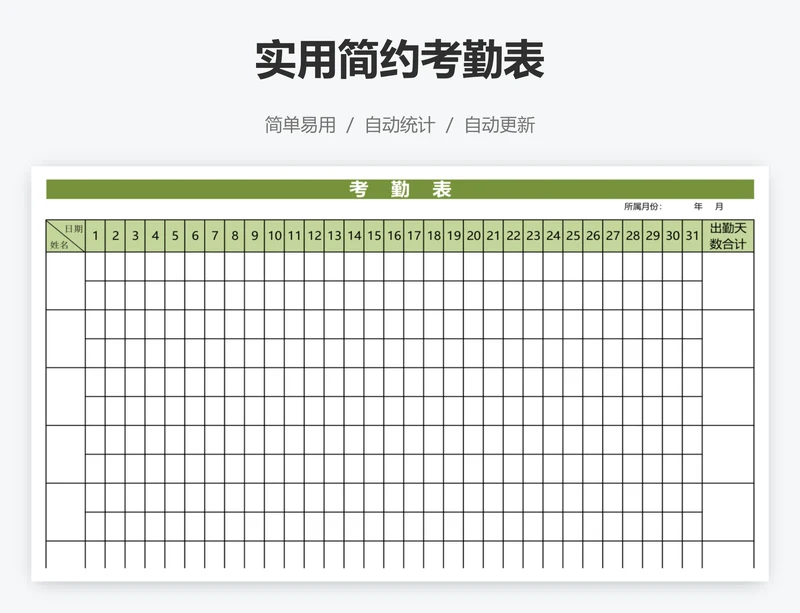Select the green 考勤表 title banner

pos(400,189)
